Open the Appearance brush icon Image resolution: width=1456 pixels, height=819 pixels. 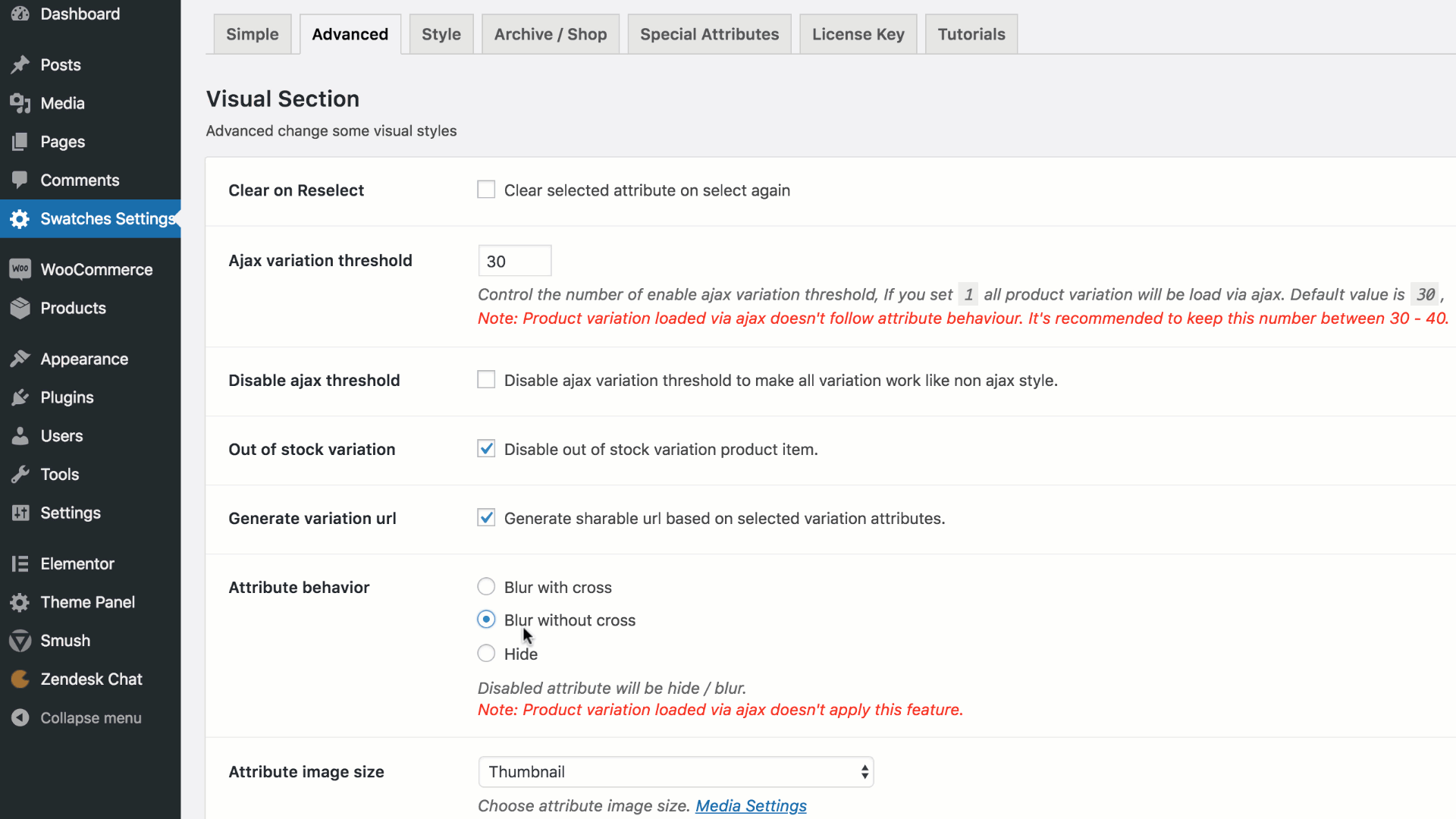20,358
